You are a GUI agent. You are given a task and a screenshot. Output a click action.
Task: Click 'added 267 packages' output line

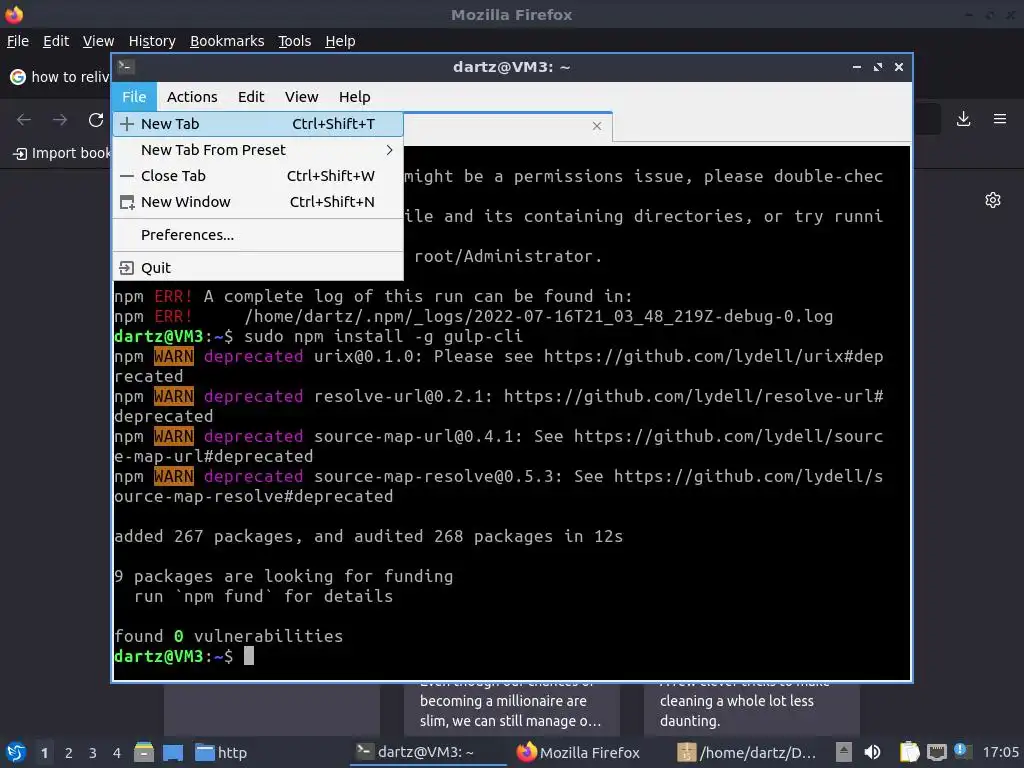[368, 536]
